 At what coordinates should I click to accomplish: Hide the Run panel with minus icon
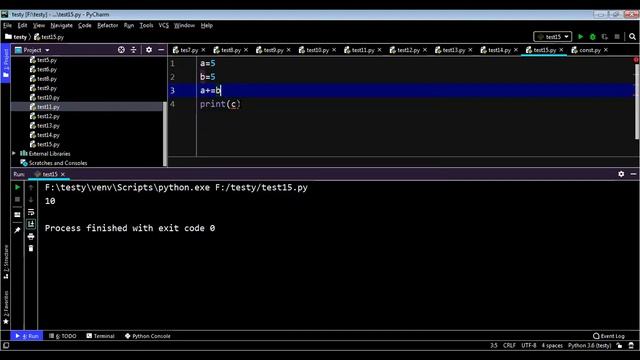[x=633, y=174]
